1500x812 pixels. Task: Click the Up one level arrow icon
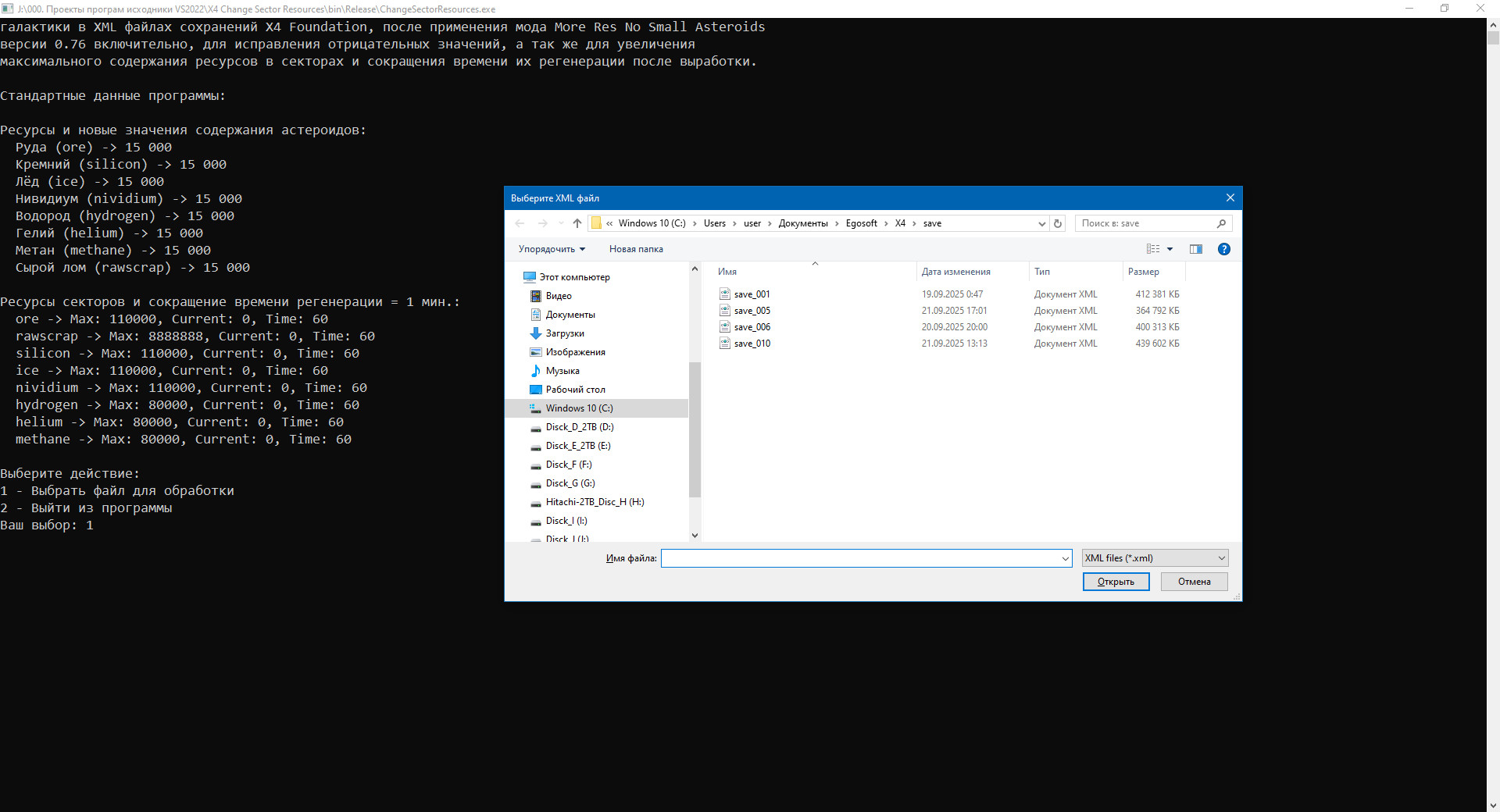tap(577, 223)
